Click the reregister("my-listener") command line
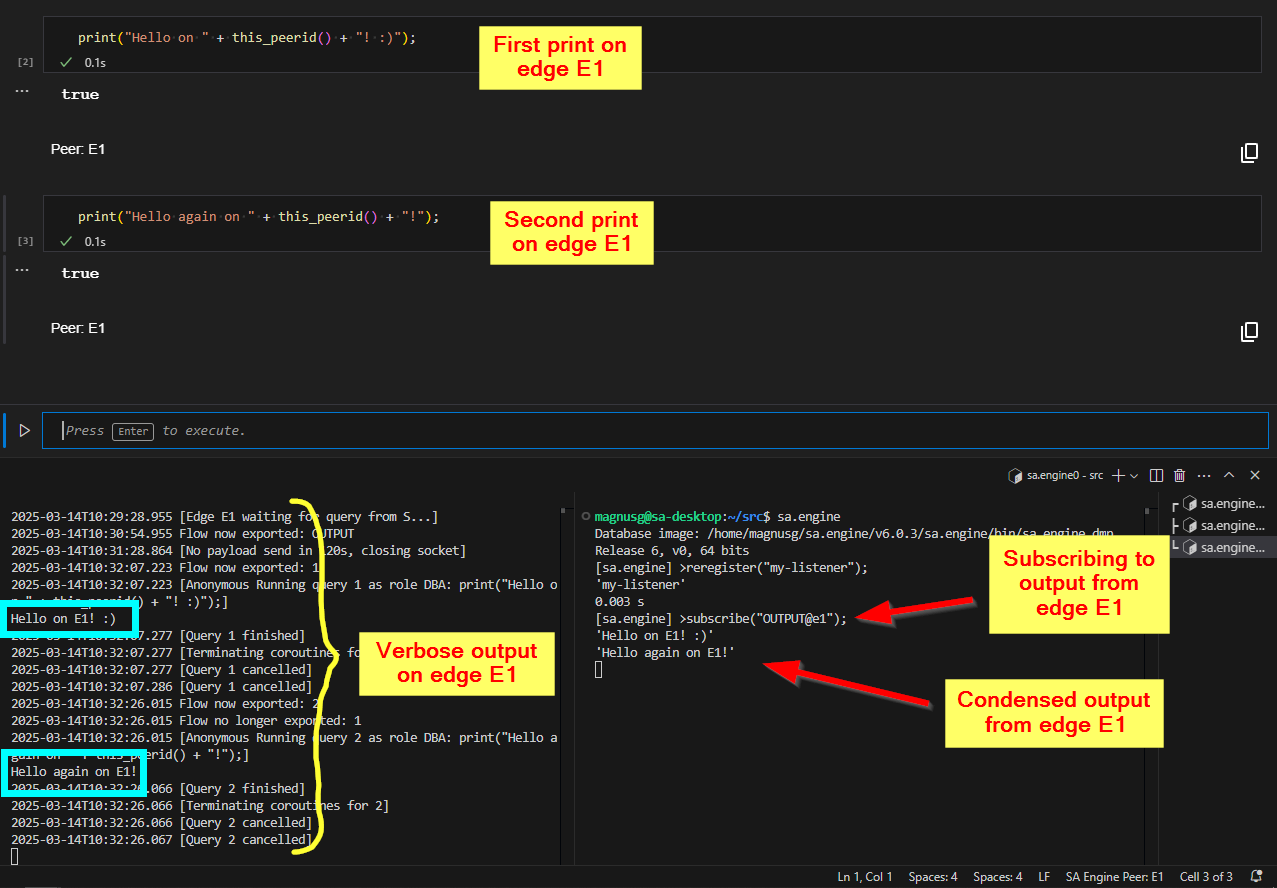Image resolution: width=1277 pixels, height=888 pixels. (x=732, y=567)
